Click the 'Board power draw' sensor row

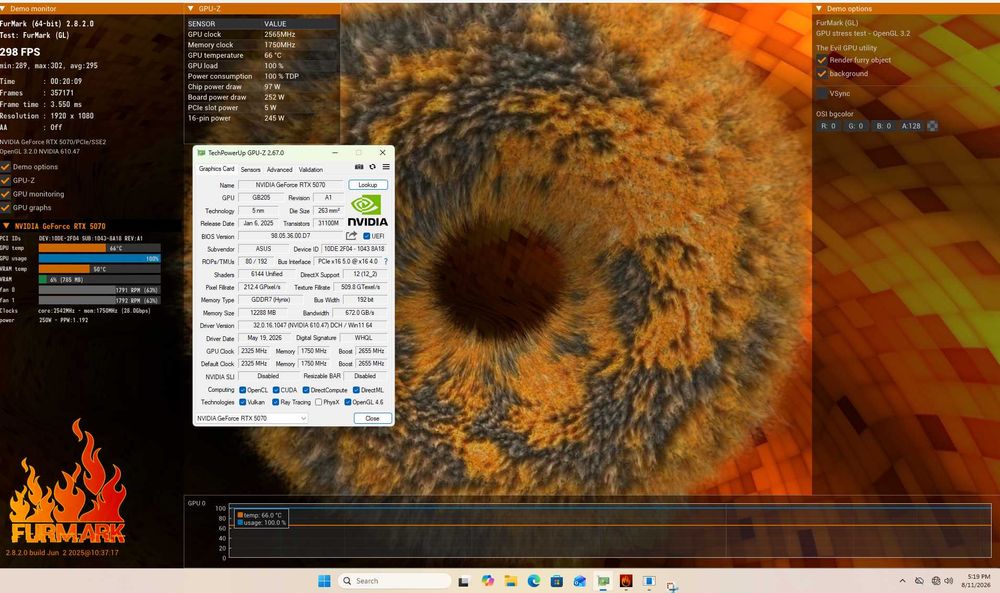(x=261, y=98)
